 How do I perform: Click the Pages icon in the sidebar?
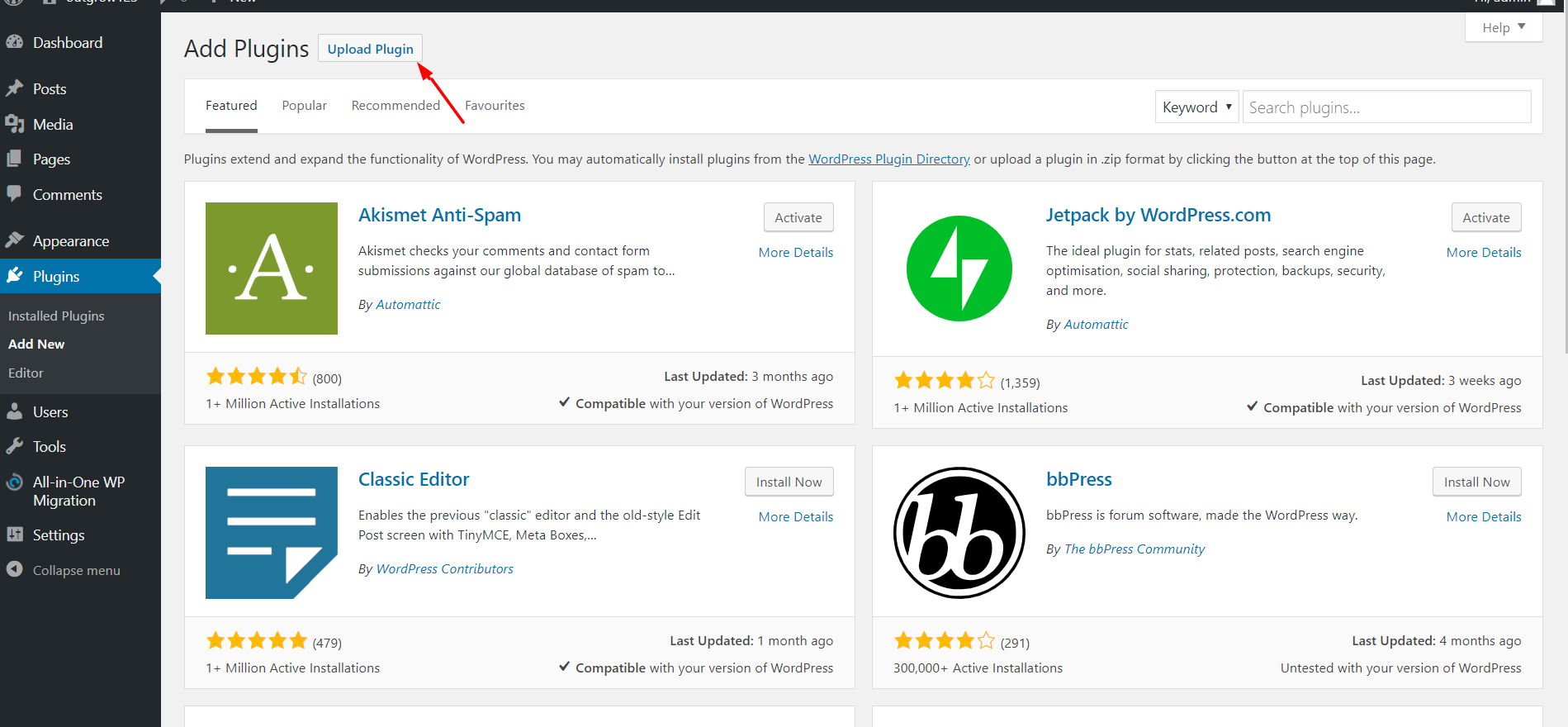pos(14,159)
